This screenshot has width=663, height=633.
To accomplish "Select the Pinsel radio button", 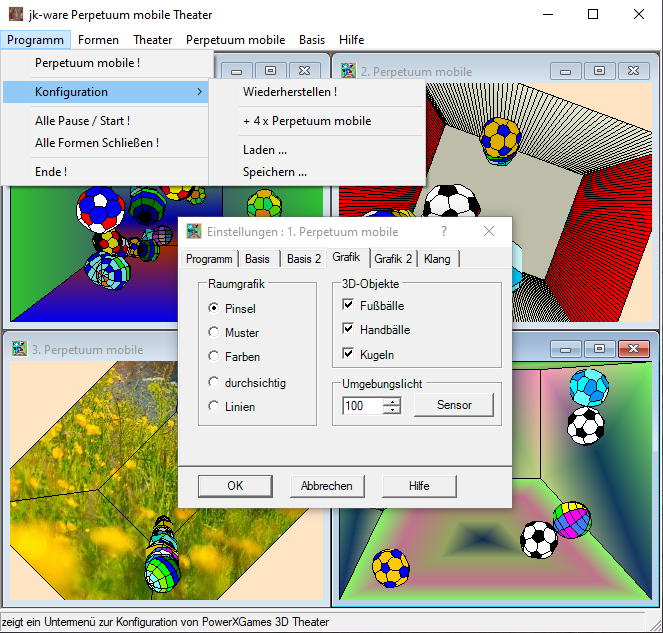I will 214,308.
